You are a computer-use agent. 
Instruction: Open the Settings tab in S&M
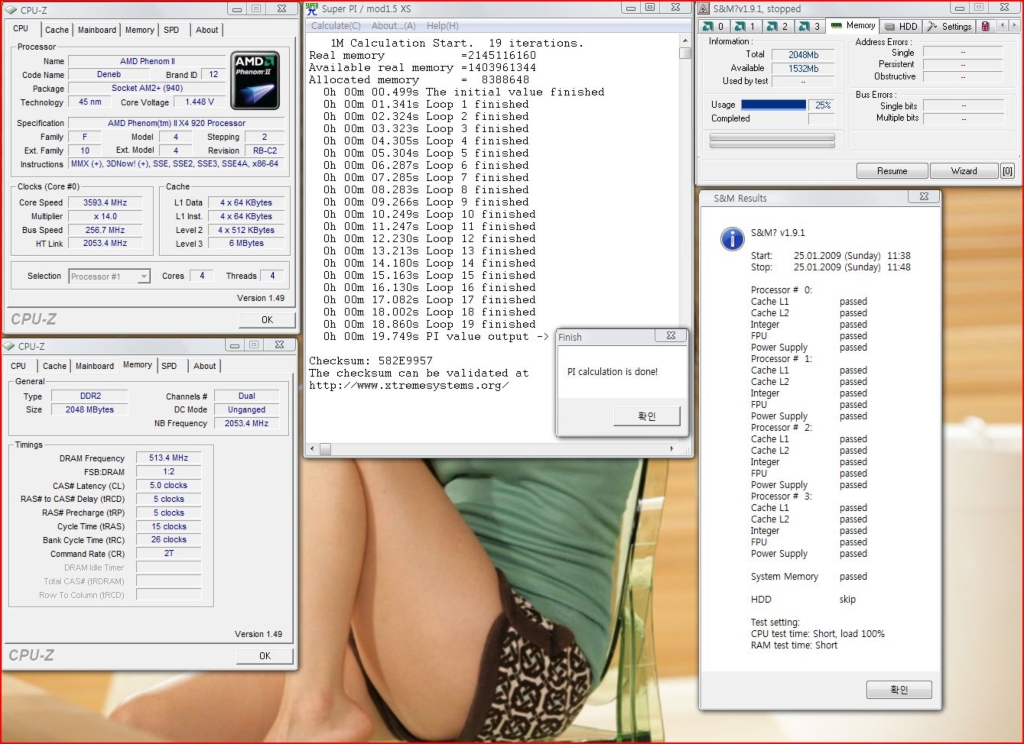950,26
